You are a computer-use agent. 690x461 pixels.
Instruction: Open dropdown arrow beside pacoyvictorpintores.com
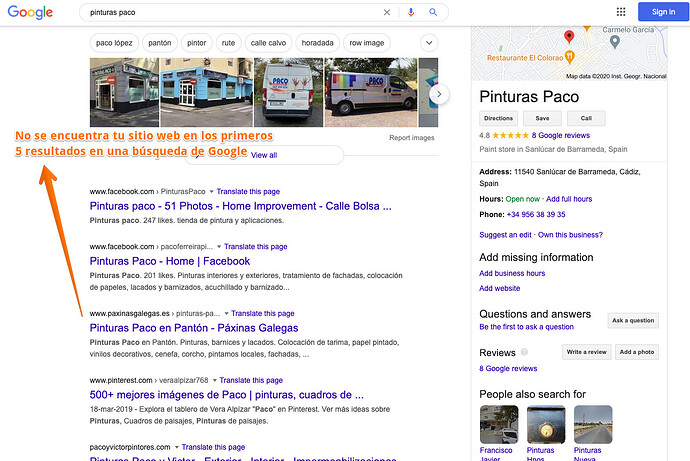tap(177, 447)
